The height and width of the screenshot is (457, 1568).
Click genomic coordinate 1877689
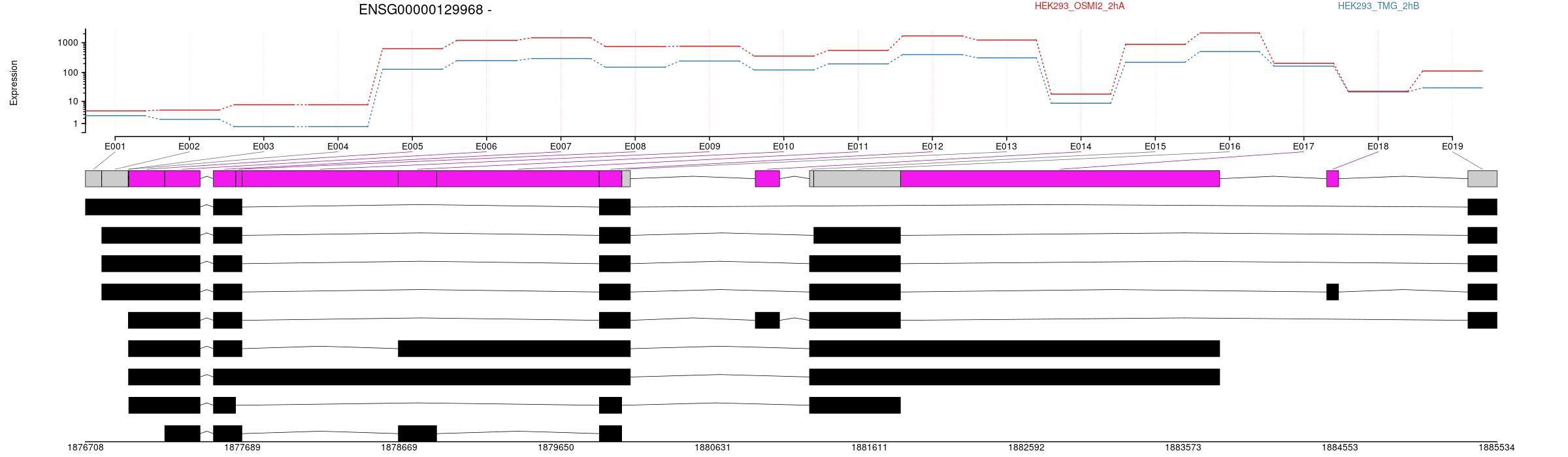[x=242, y=448]
